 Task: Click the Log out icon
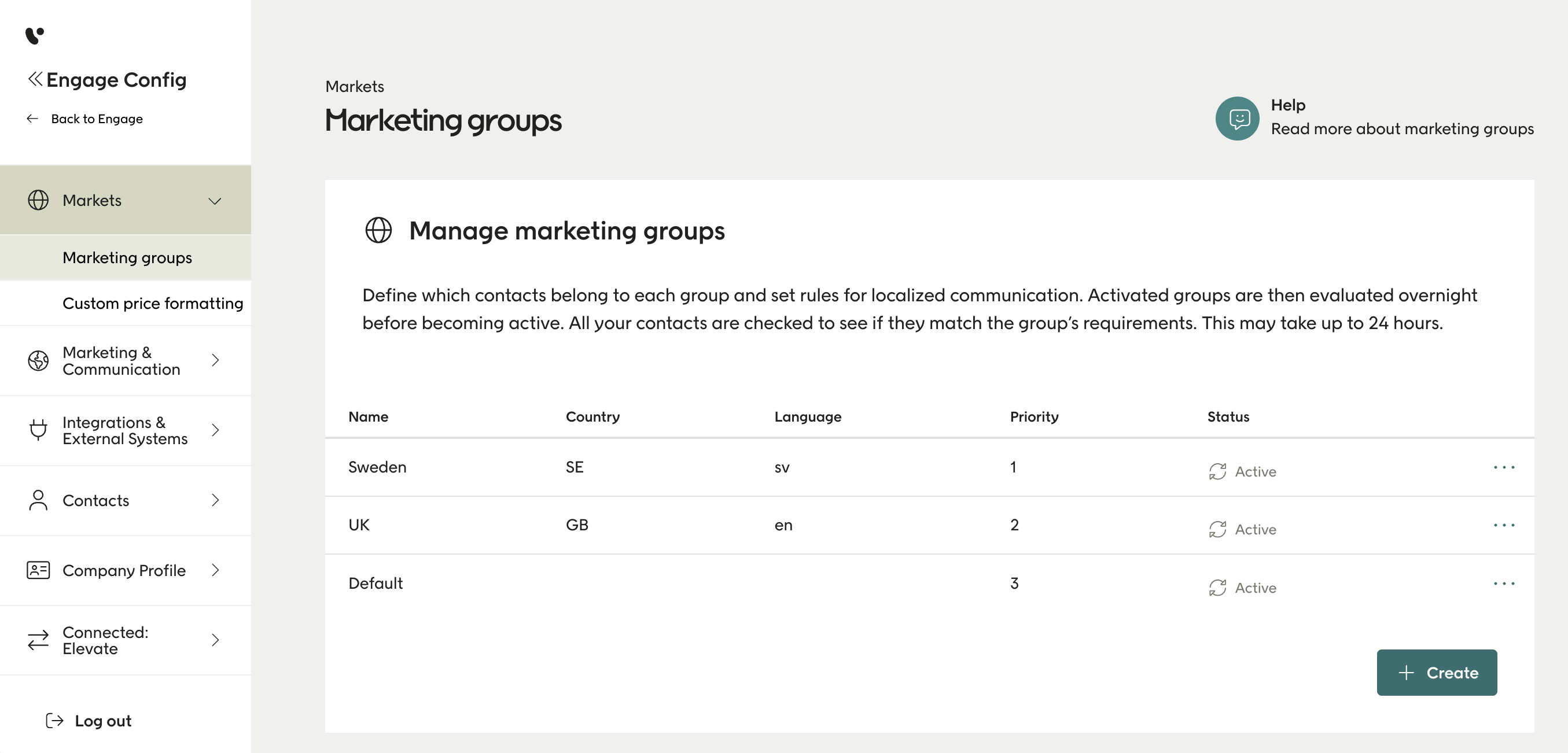pyautogui.click(x=54, y=721)
